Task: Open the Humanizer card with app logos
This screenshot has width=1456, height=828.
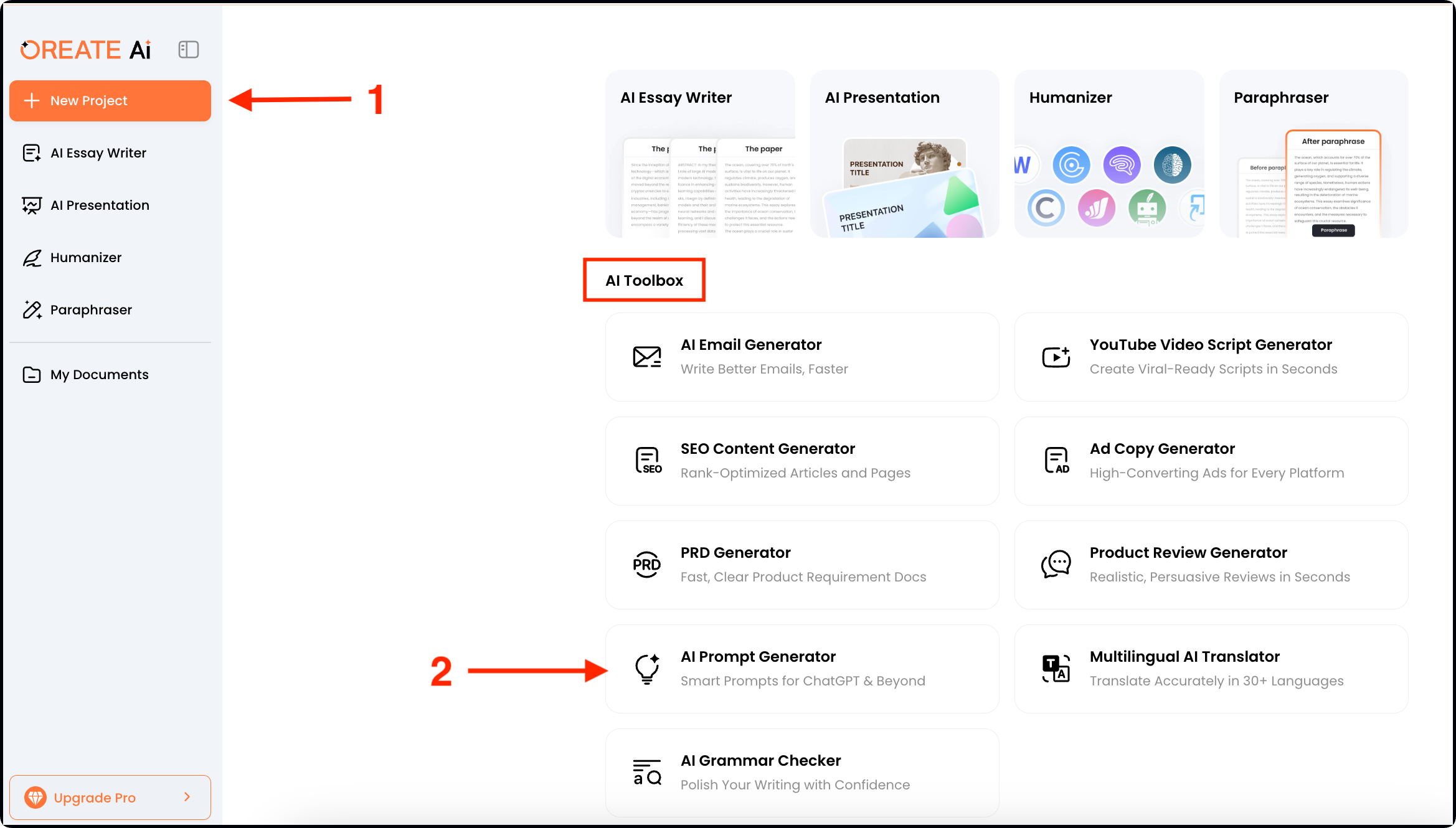Action: tap(1109, 154)
